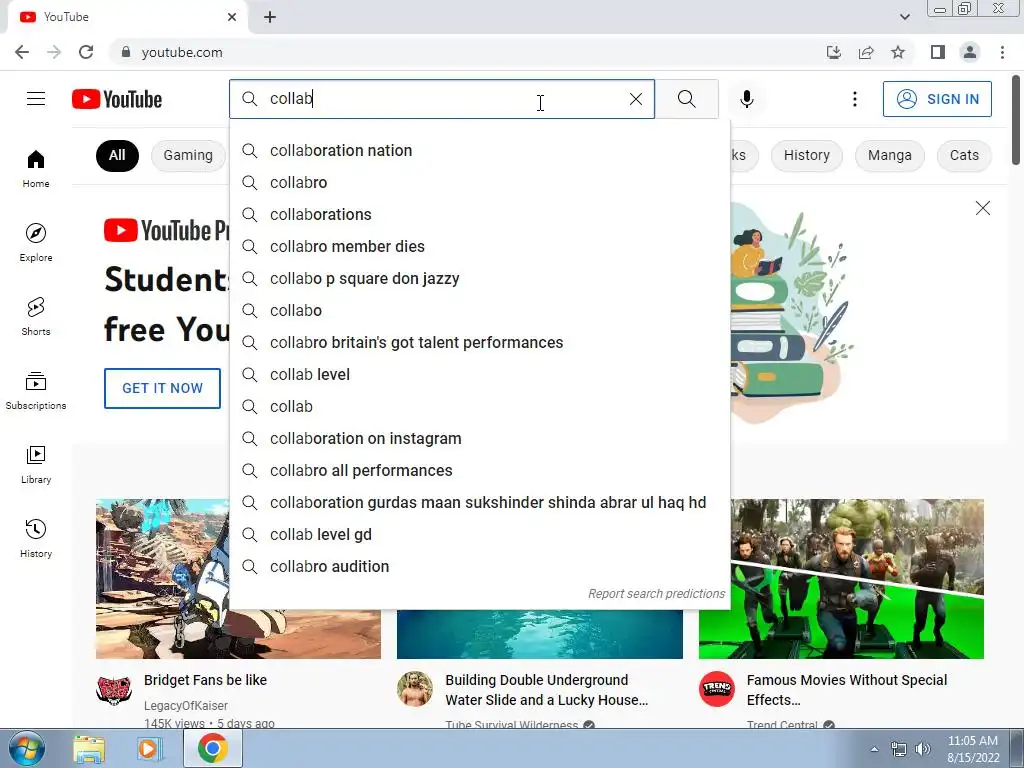1024x768 pixels.
Task: Choose suggestion 'collaborations'
Action: [480, 215]
